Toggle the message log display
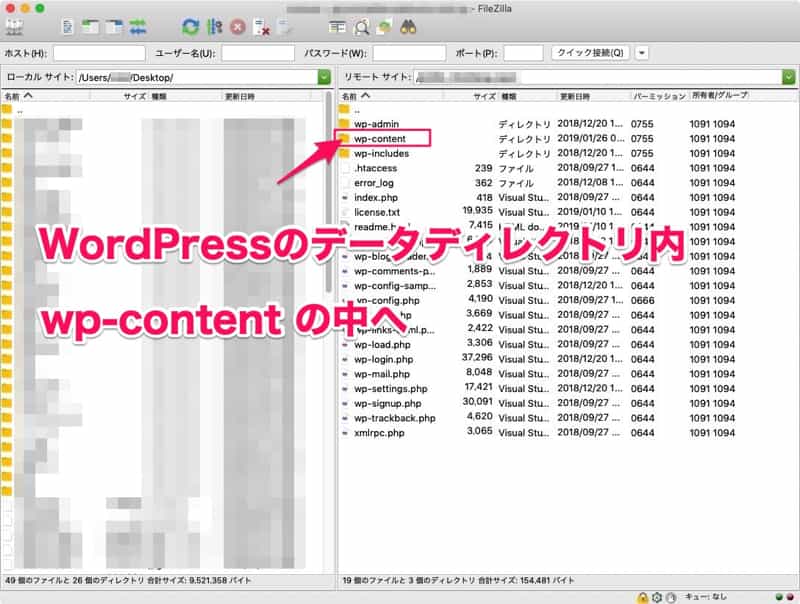Viewport: 800px width, 604px height. 68,27
